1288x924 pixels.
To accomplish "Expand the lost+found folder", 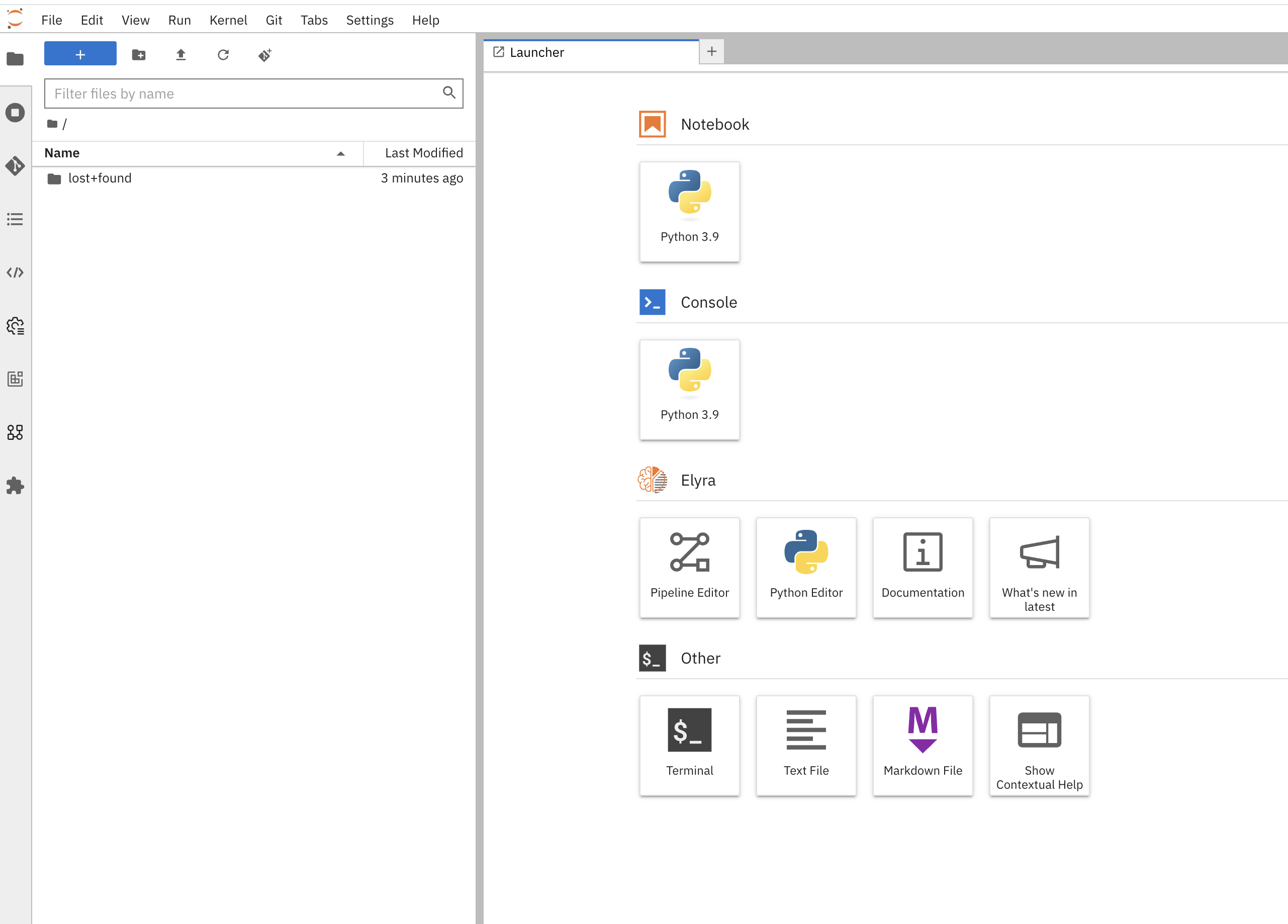I will coord(100,178).
